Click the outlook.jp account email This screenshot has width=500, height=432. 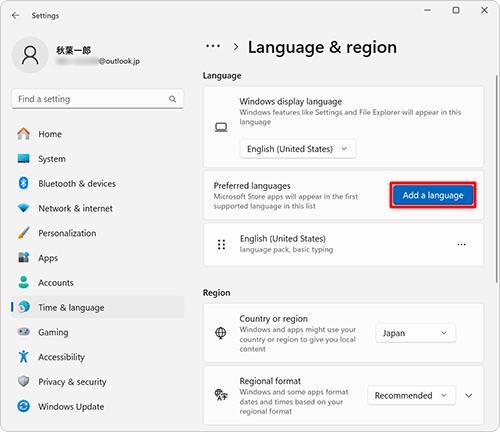coord(98,61)
